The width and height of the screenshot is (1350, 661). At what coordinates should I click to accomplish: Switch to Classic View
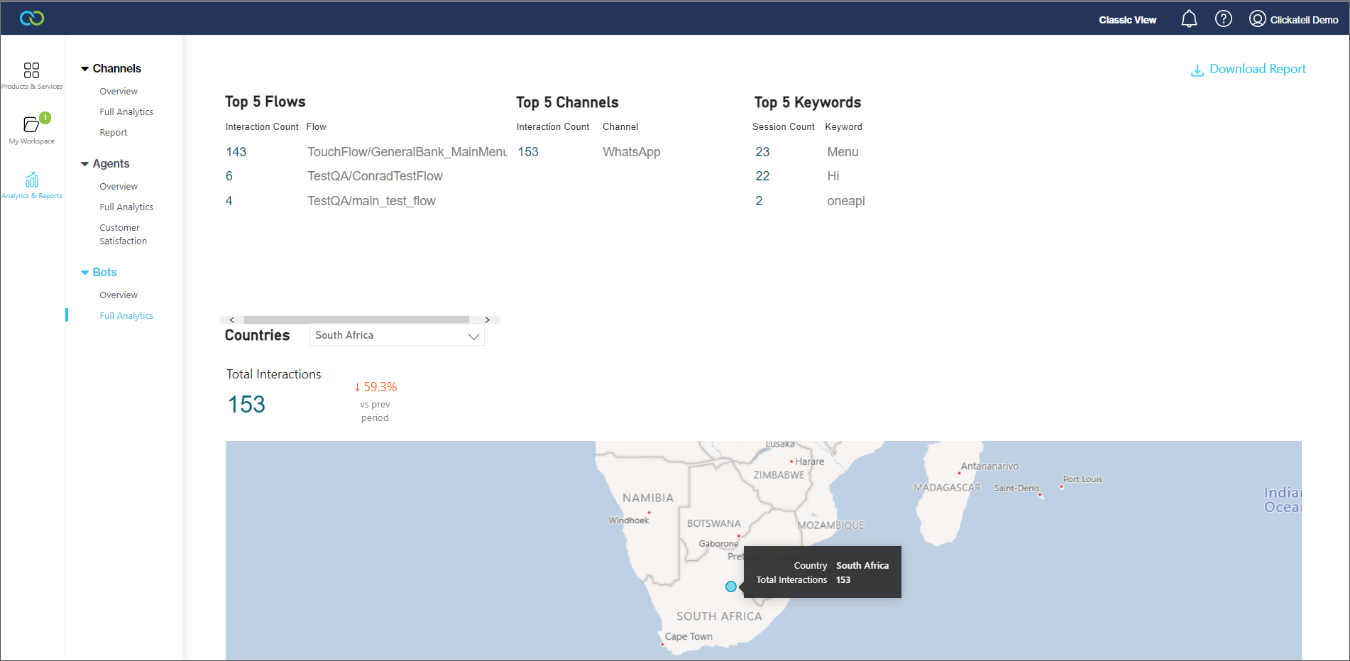pyautogui.click(x=1127, y=20)
